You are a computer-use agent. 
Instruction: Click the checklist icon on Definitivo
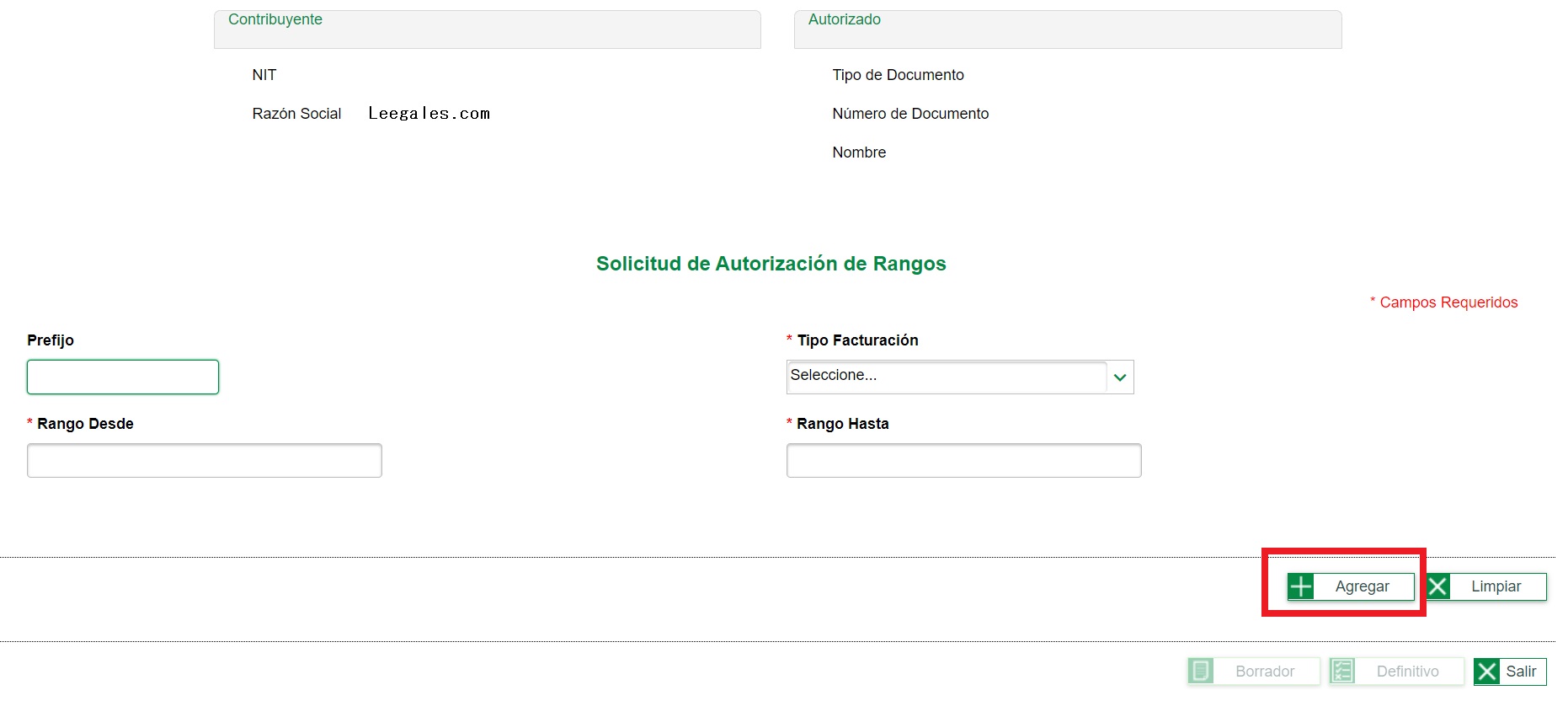[x=1342, y=672]
